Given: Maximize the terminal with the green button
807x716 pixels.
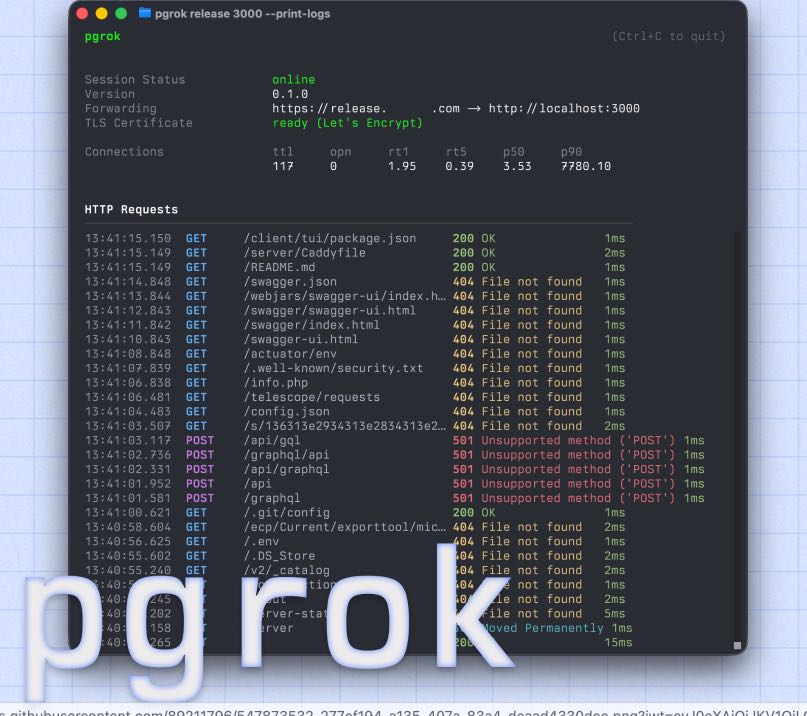Looking at the screenshot, I should point(121,14).
